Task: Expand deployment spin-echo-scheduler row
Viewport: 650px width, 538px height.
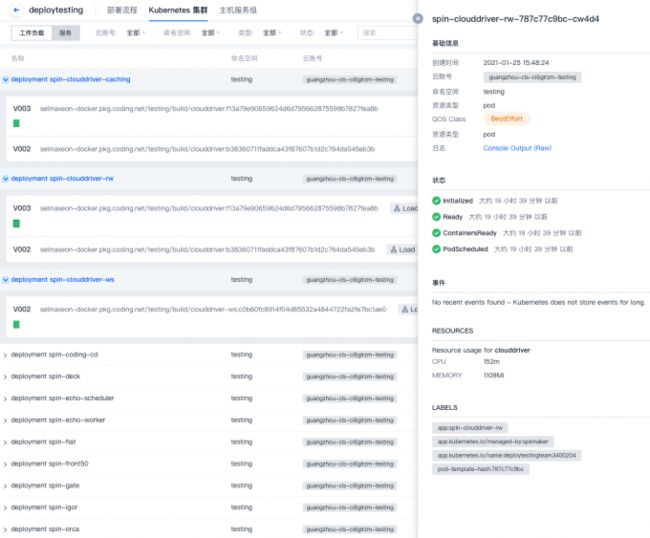Action: (x=5, y=399)
